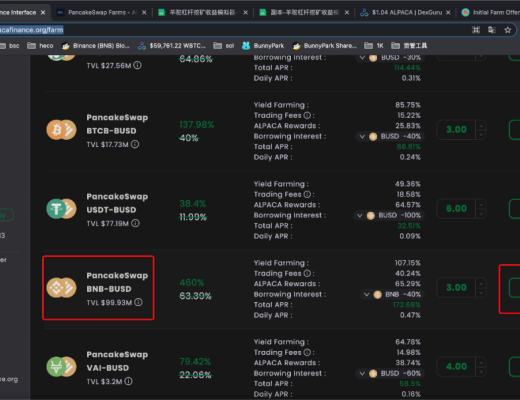Show TVL info for USDT-BUSD pool
This screenshot has width=520, height=400.
tap(135, 223)
